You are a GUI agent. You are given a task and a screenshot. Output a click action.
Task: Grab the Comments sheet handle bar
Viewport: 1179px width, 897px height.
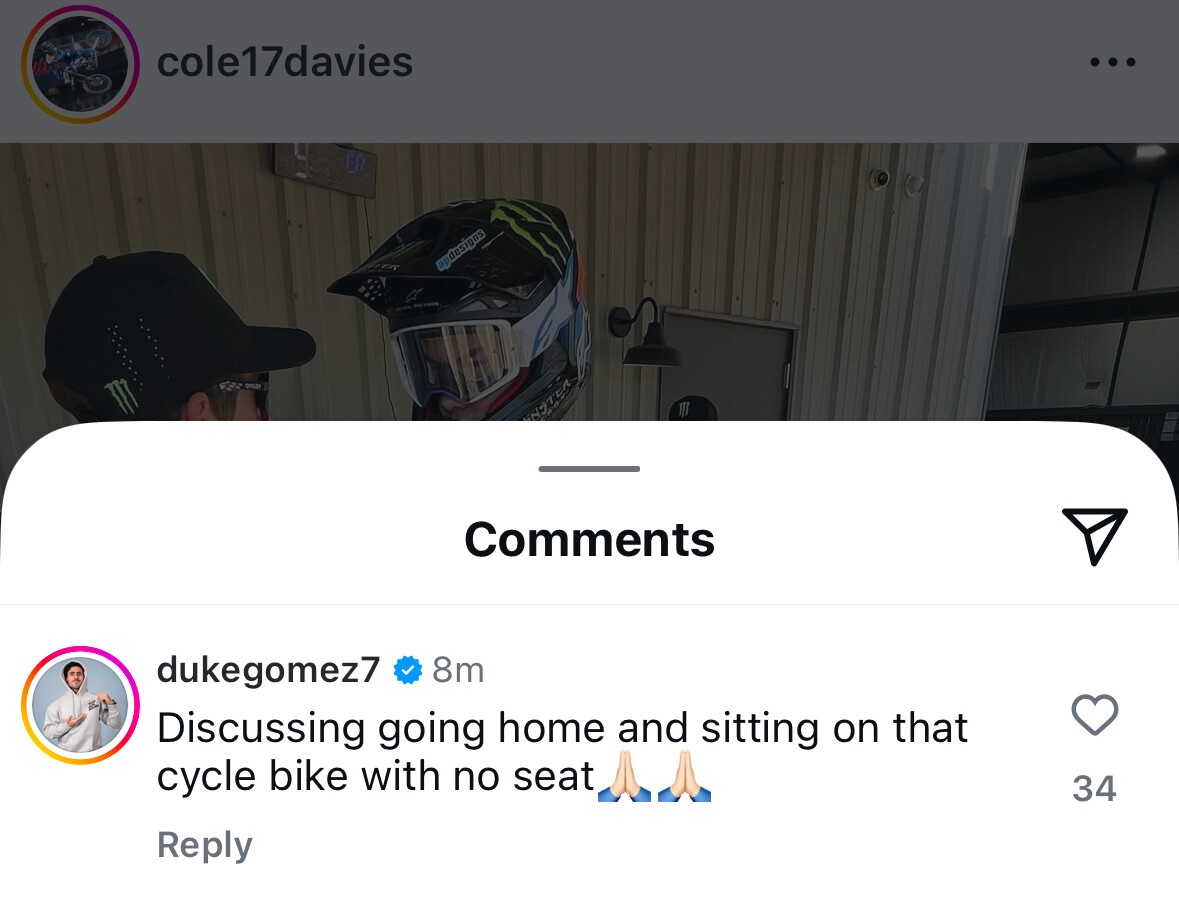click(x=589, y=469)
